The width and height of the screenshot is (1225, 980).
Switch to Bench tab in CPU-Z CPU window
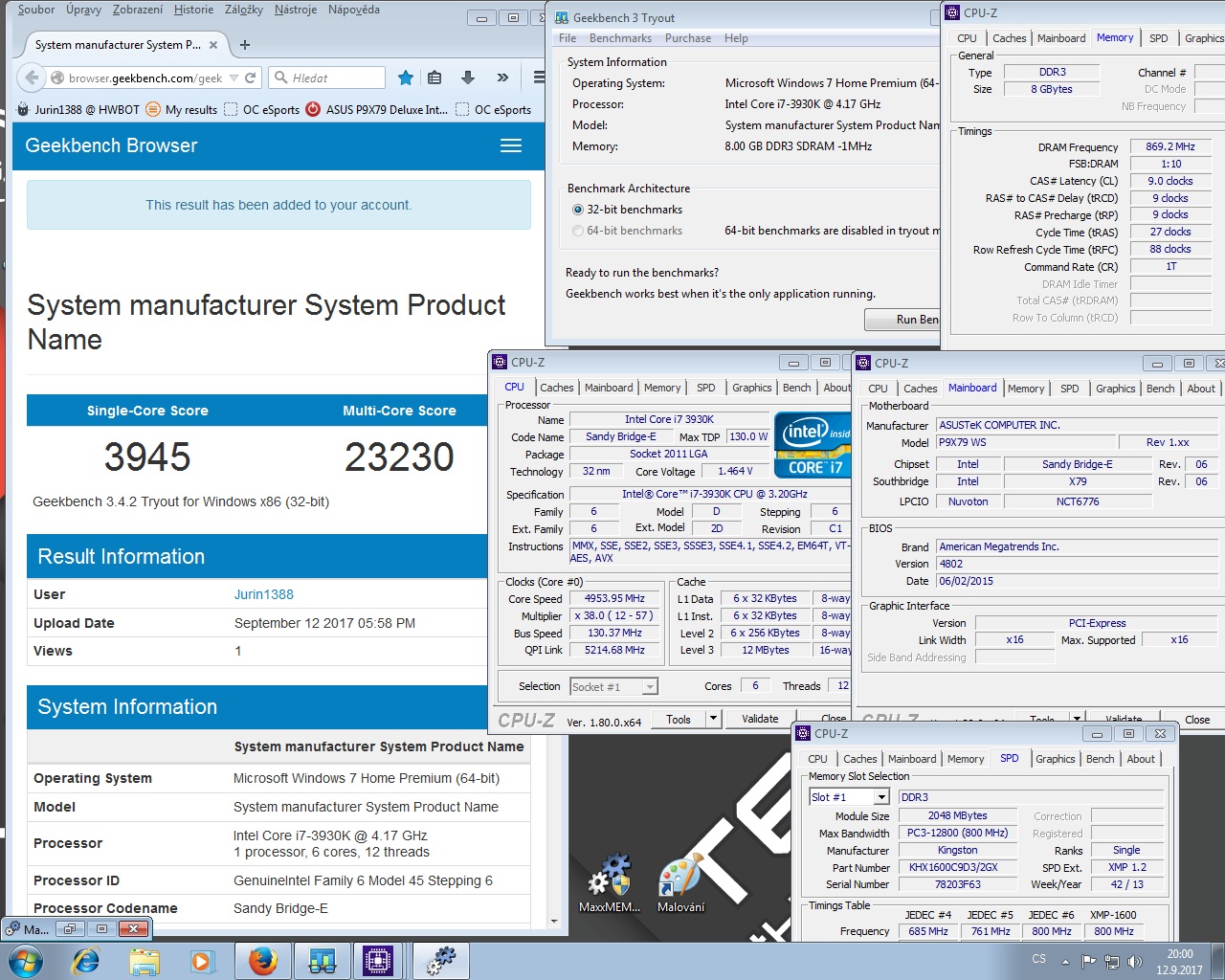(797, 388)
